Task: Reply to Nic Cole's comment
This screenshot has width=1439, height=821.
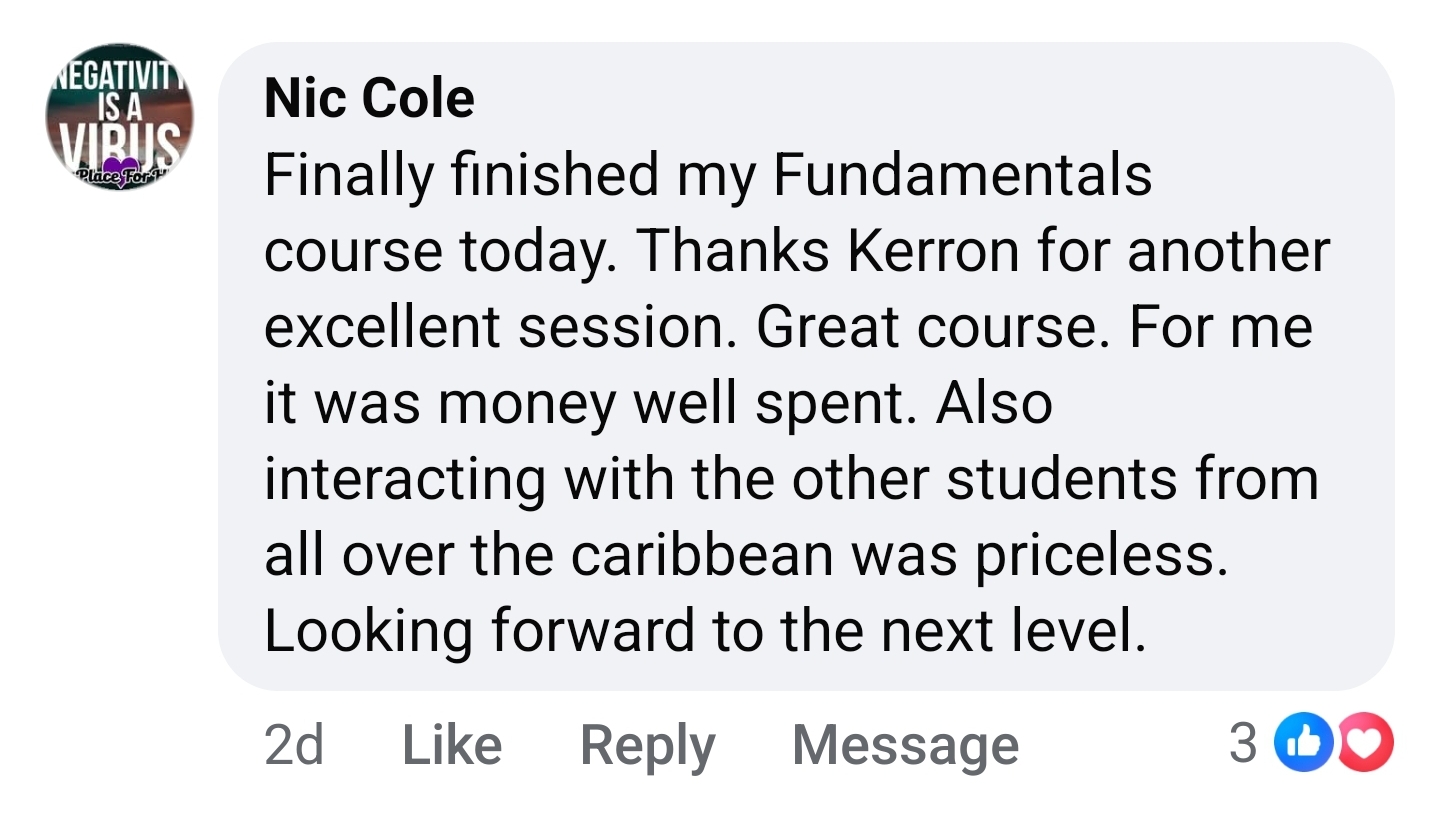Action: tap(647, 745)
